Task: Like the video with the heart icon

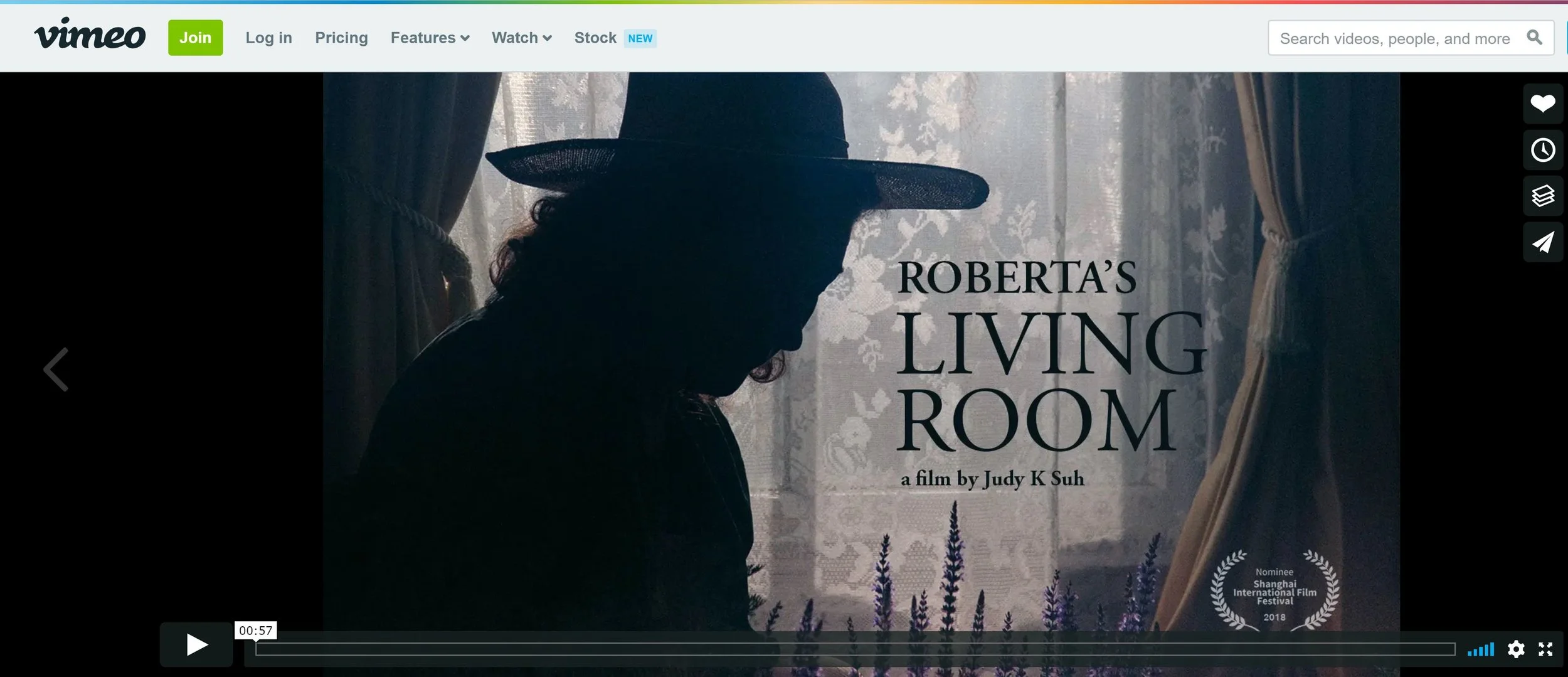Action: [1543, 103]
